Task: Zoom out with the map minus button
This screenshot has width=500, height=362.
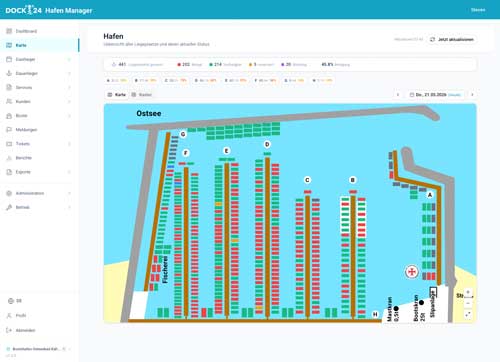Action: pyautogui.click(x=468, y=303)
